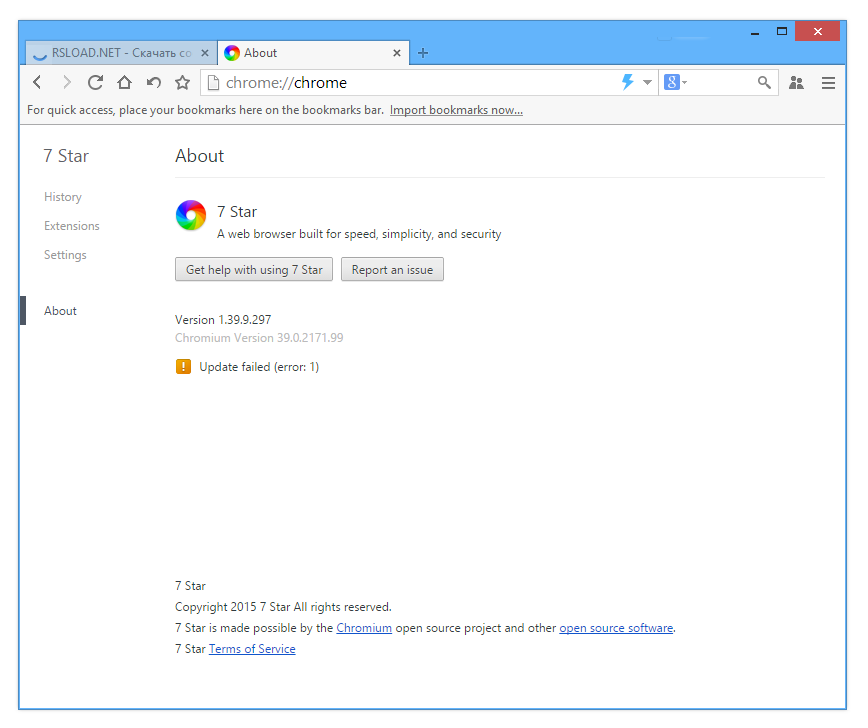Click Import bookmarks now link
The height and width of the screenshot is (728, 868).
coord(456,110)
